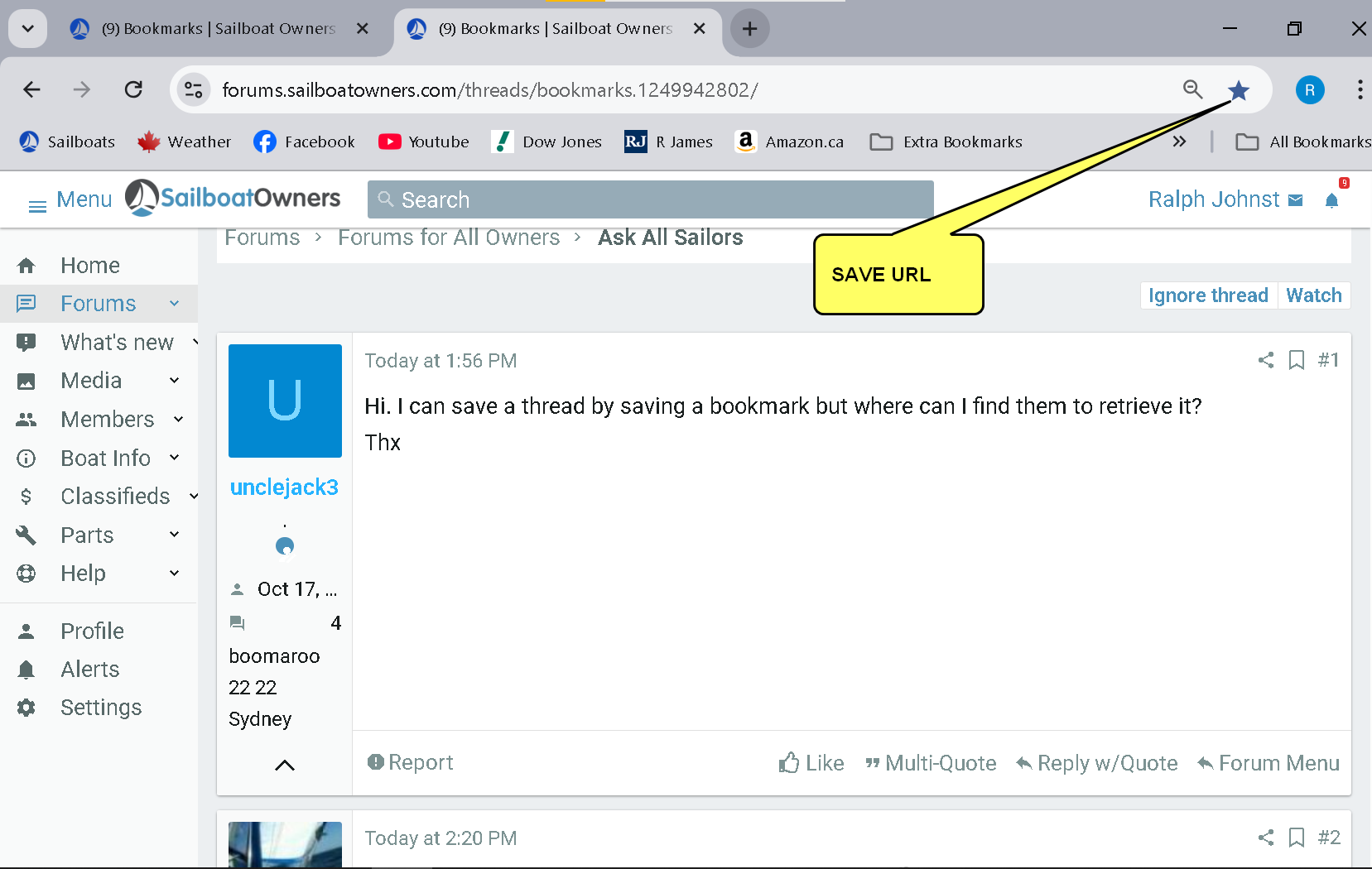Open the Youtube bookmark shortcut
This screenshot has width=1372, height=869.
(x=423, y=142)
